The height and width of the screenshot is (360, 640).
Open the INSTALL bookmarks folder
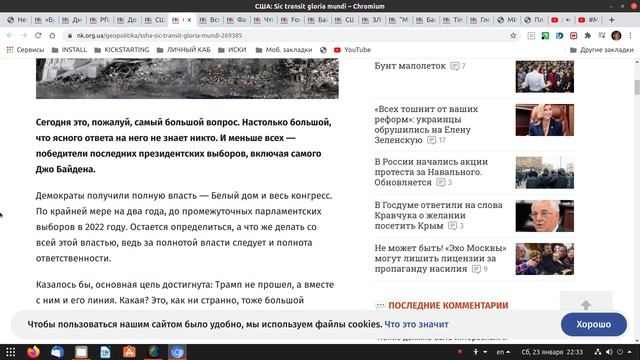pos(69,50)
